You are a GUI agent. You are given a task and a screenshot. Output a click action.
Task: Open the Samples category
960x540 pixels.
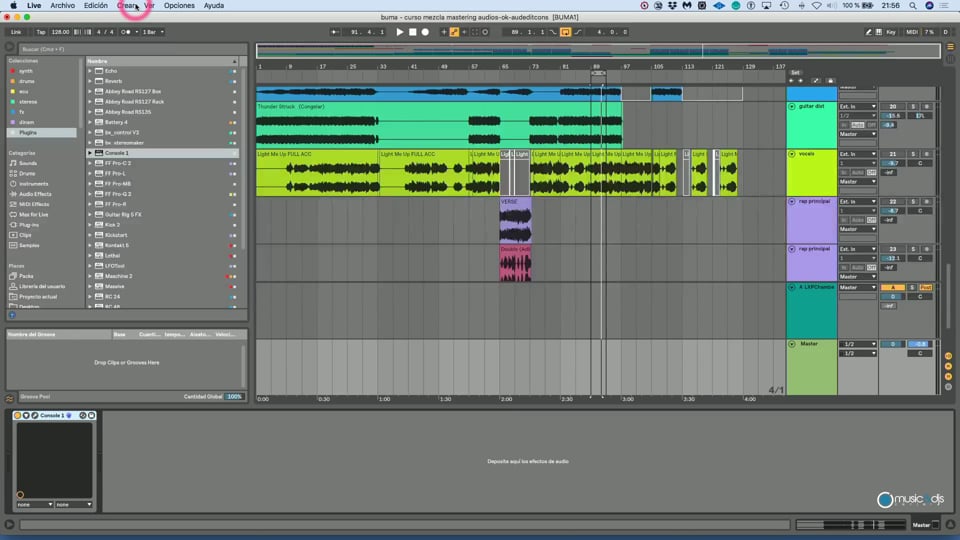pyautogui.click(x=29, y=246)
